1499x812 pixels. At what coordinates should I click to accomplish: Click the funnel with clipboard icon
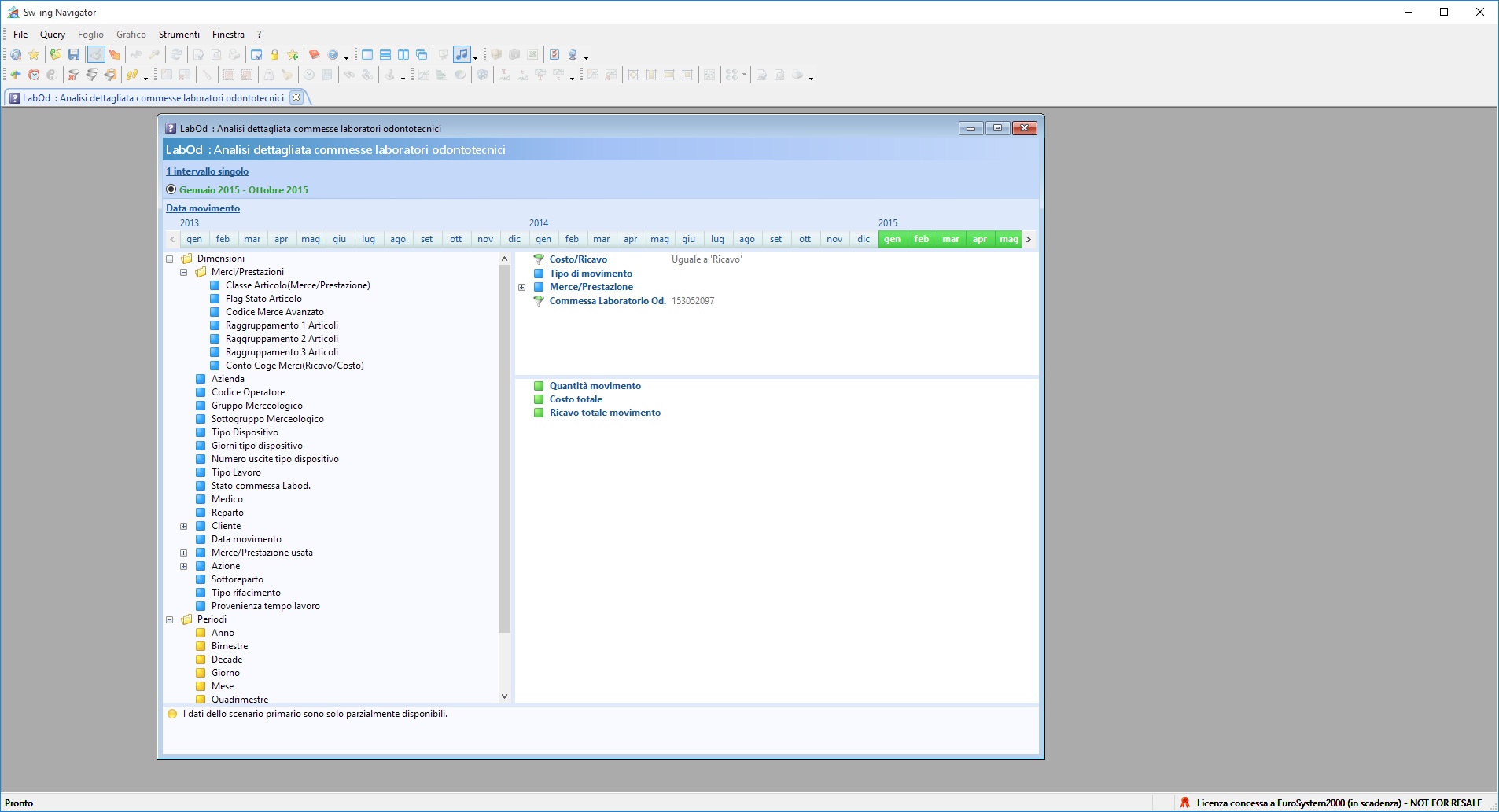coord(111,75)
